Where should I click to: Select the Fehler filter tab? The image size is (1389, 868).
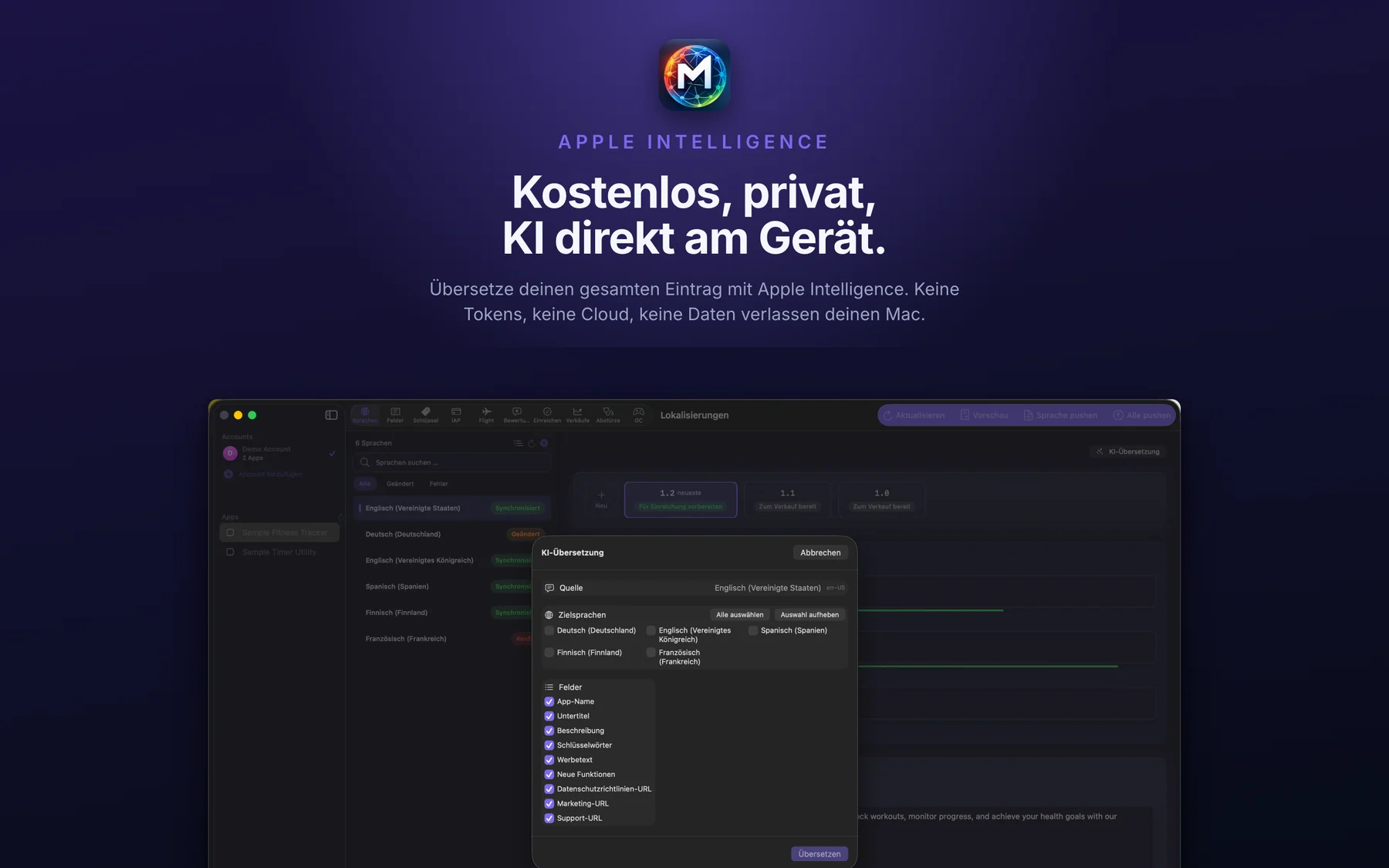coord(438,484)
